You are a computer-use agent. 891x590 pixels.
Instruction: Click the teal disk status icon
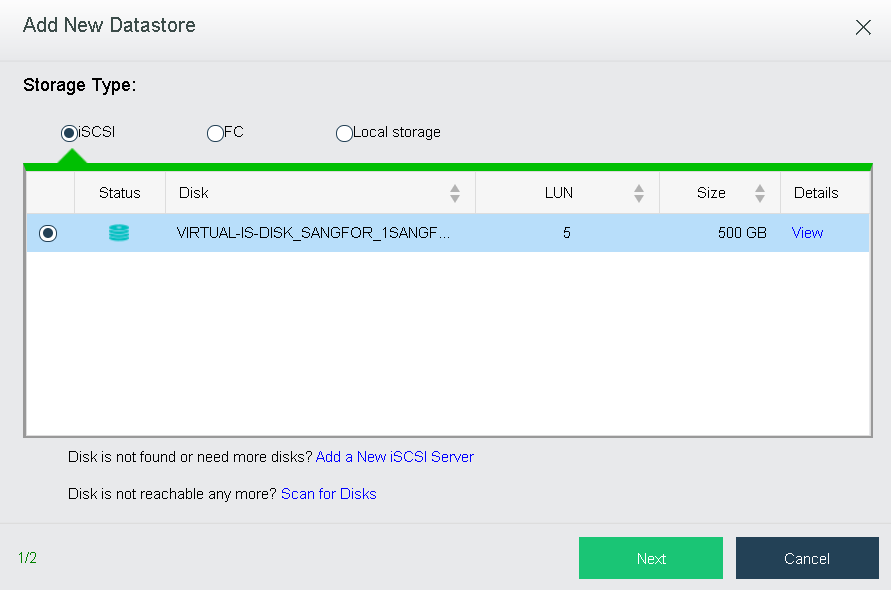click(119, 232)
